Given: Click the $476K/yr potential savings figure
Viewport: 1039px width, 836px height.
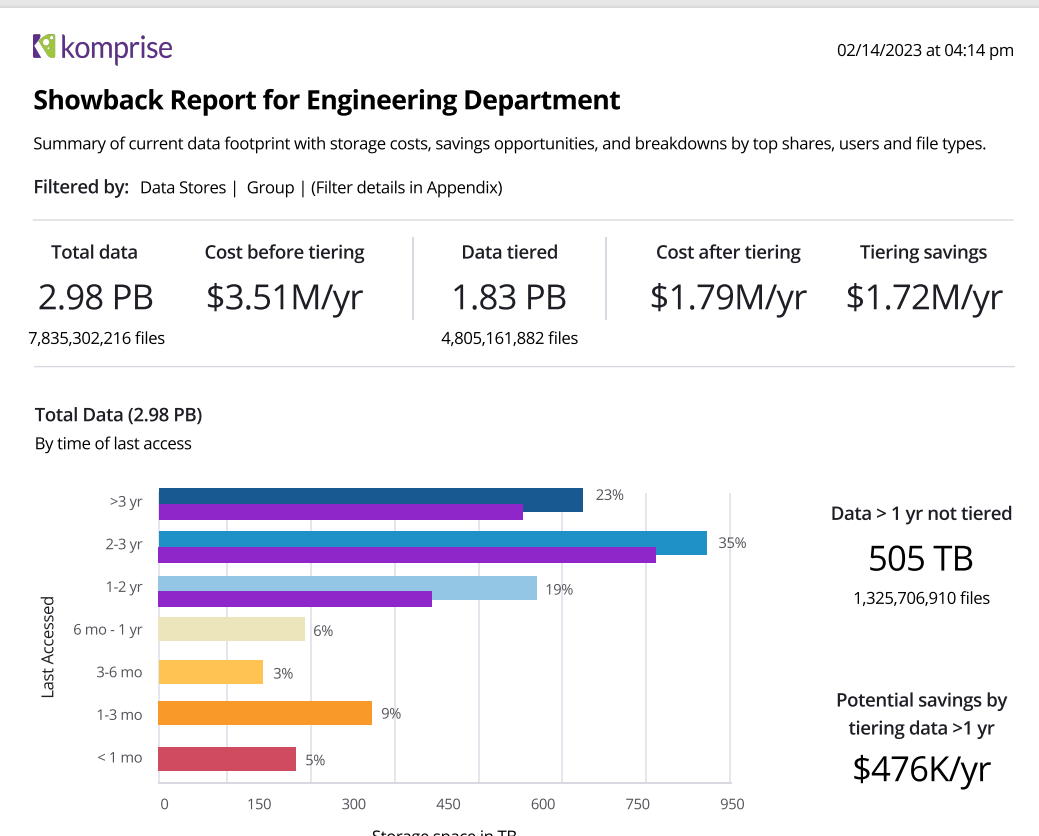Looking at the screenshot, I should coord(921,767).
